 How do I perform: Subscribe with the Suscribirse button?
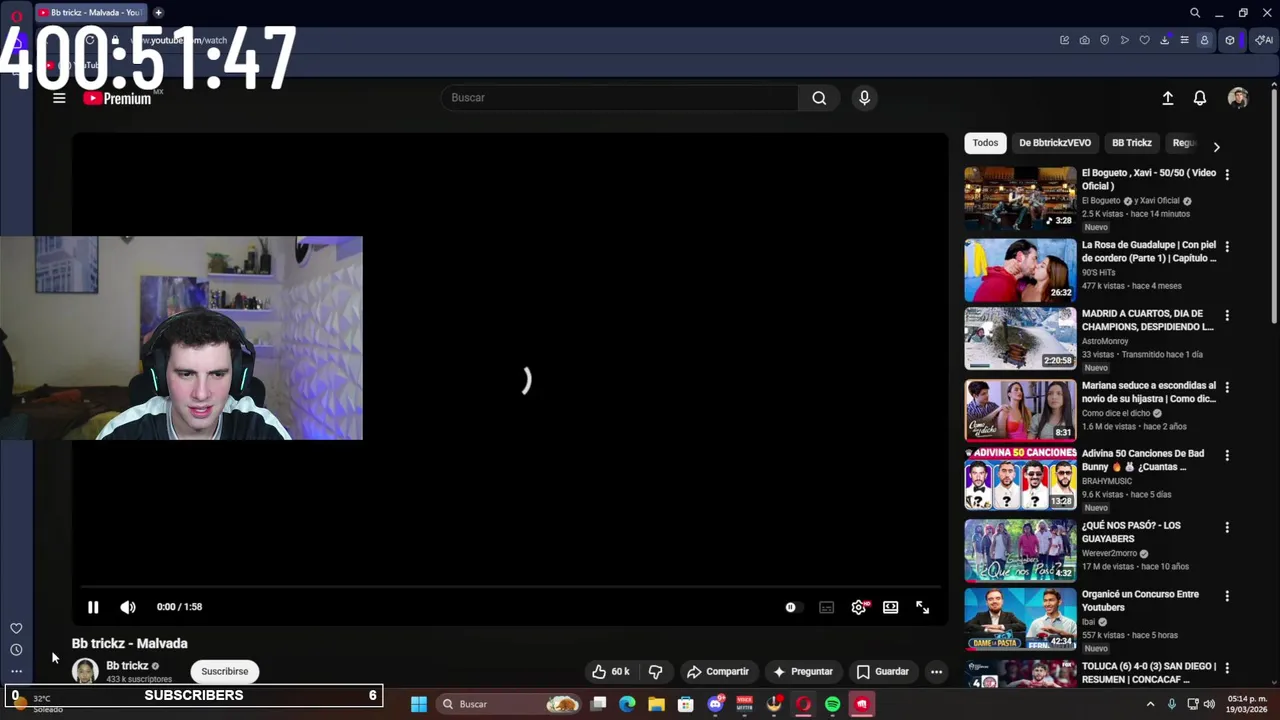[225, 672]
